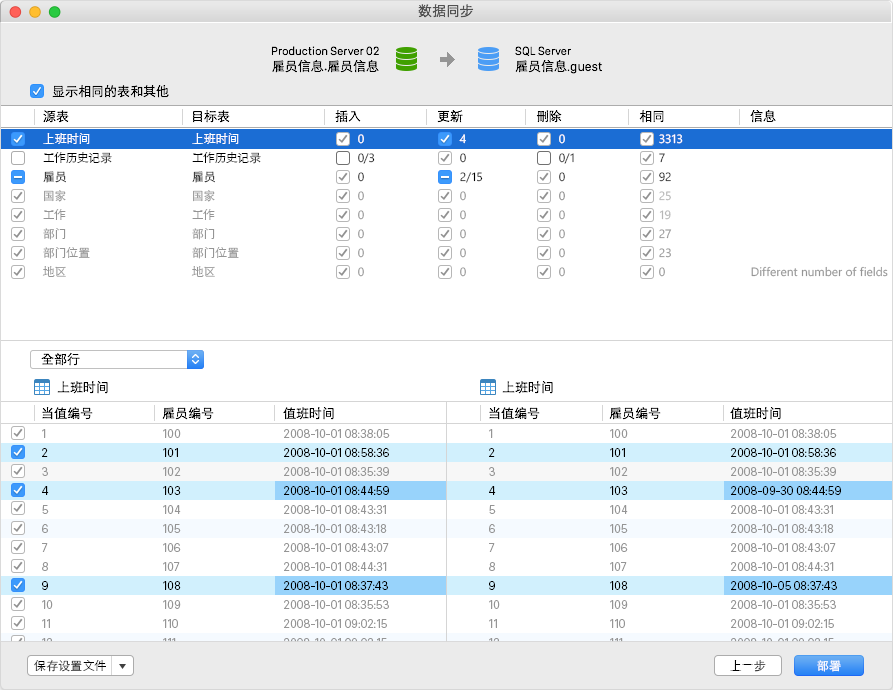Click the table icon next to right 上班时间

[488, 388]
